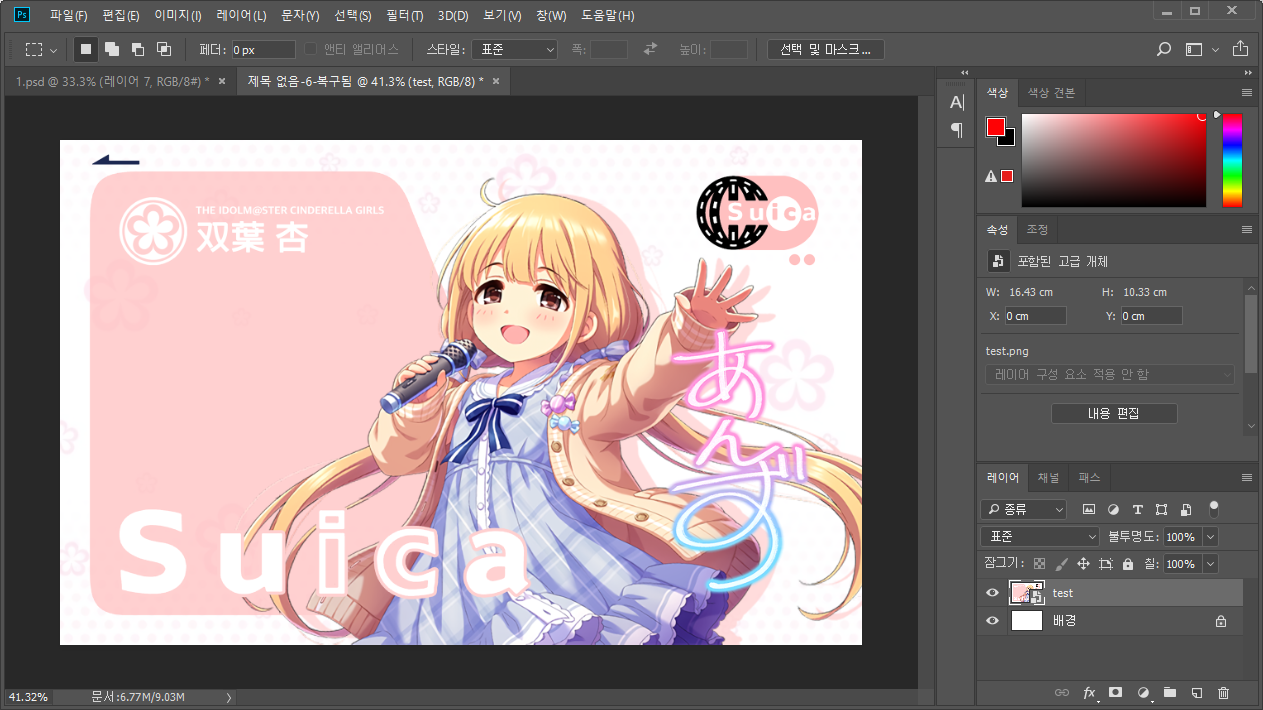Expand the narrow panel dock double arrow
1263x710 pixels.
pyautogui.click(x=965, y=73)
